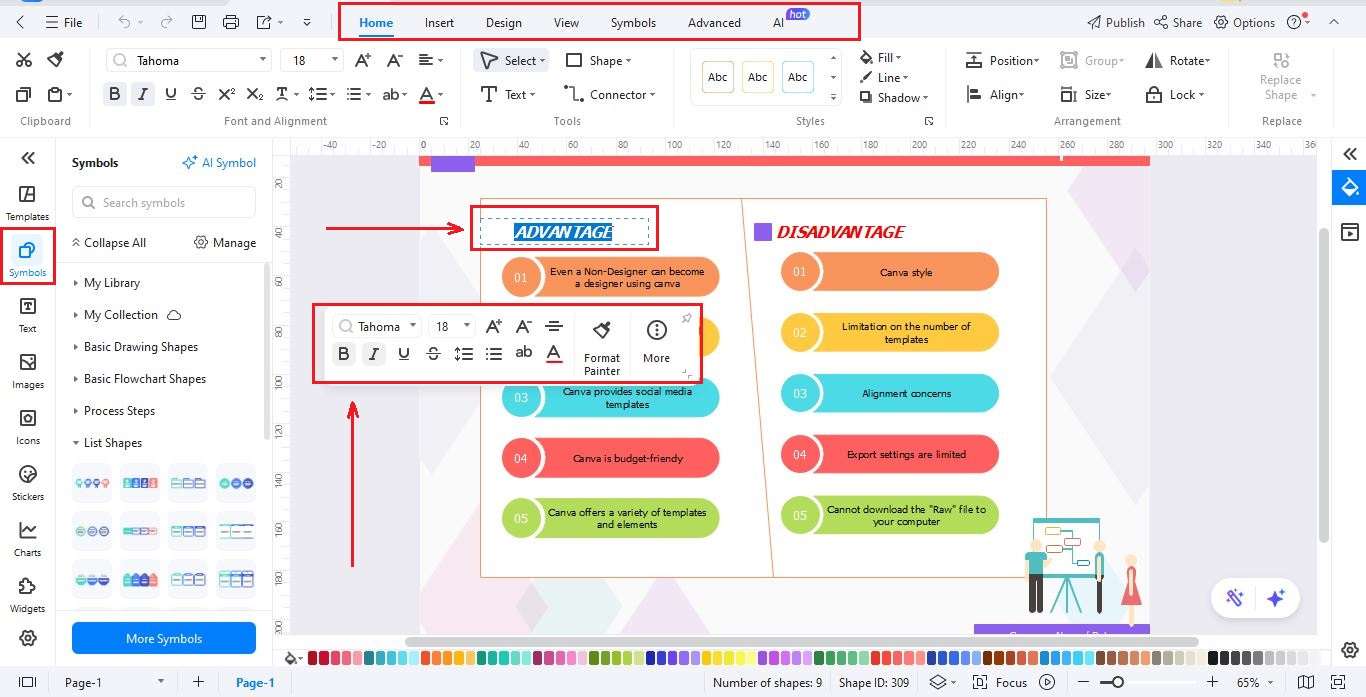
Task: Open the Position dropdown
Action: [1003, 60]
